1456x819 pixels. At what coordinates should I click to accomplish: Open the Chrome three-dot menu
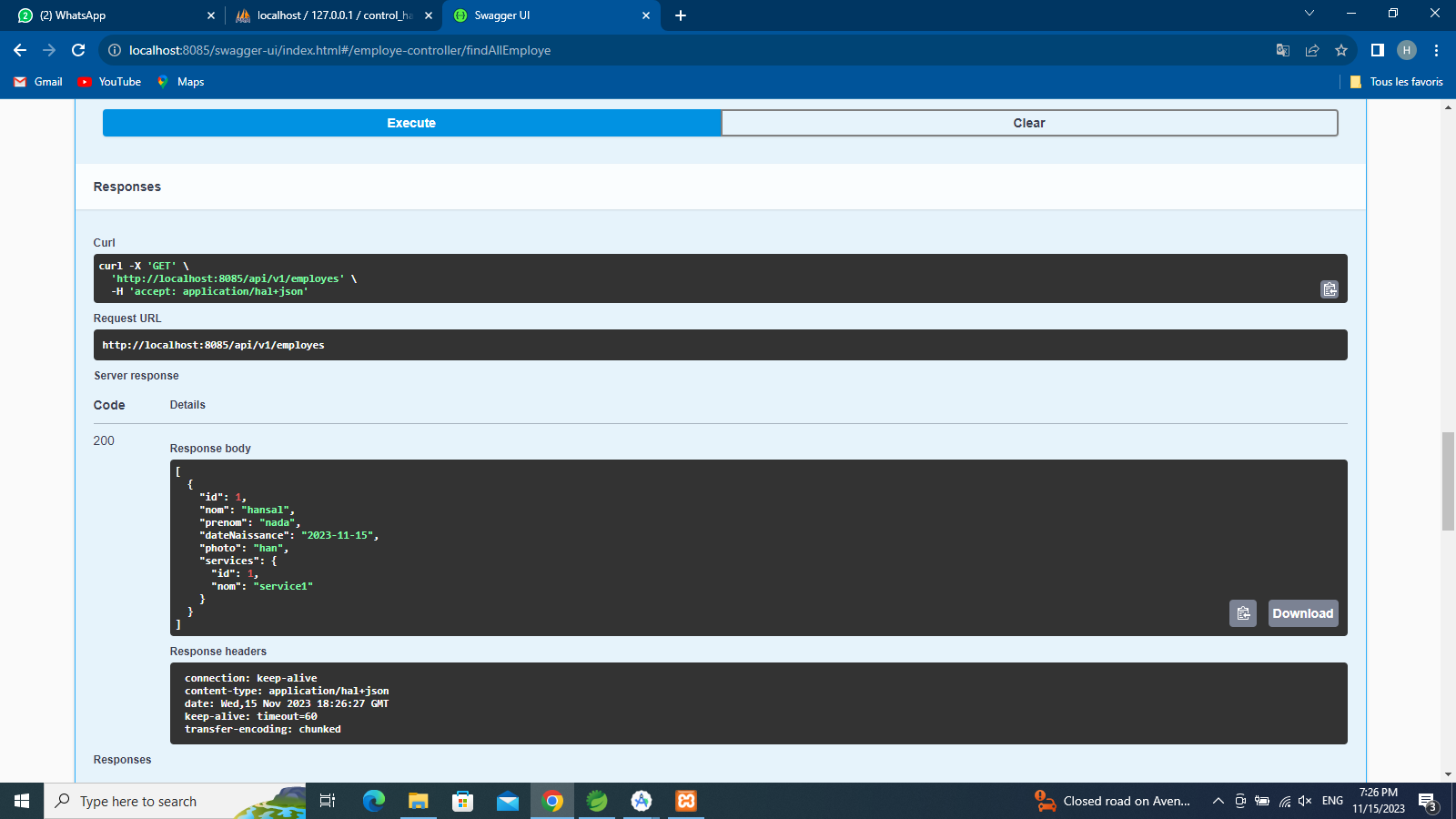(x=1436, y=50)
